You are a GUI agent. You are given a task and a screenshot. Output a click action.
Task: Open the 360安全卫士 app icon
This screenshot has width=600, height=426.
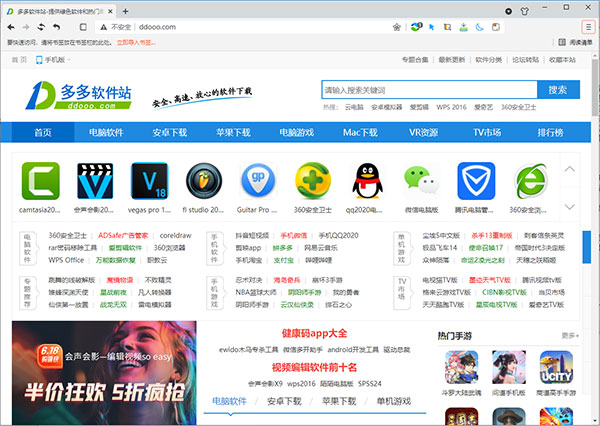coord(313,181)
